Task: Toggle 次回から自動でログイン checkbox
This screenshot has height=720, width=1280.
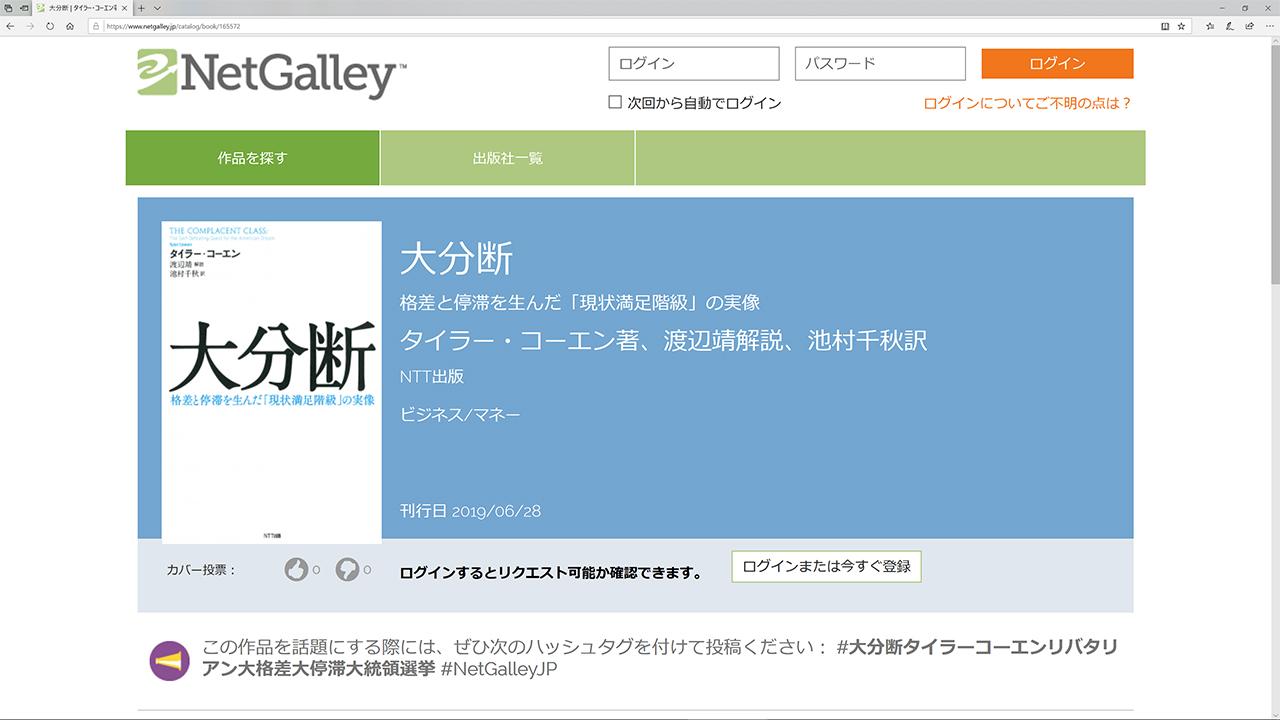Action: [x=615, y=102]
